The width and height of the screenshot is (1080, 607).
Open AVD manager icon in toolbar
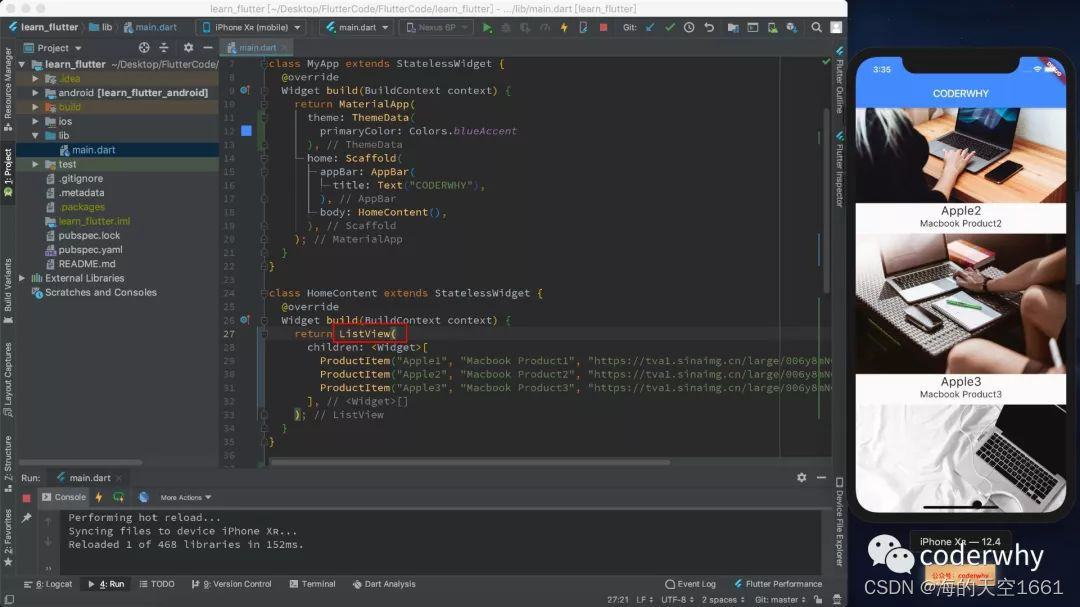click(x=772, y=28)
